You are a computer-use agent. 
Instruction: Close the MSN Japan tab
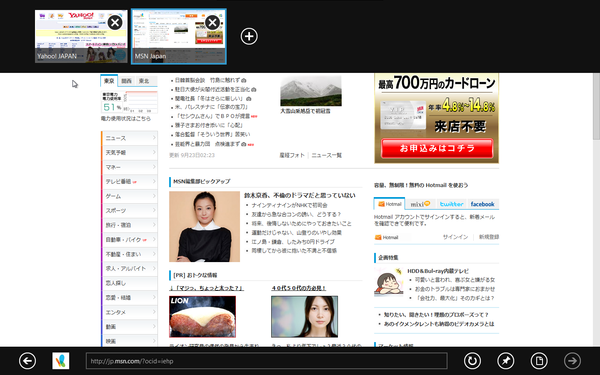pyautogui.click(x=212, y=23)
